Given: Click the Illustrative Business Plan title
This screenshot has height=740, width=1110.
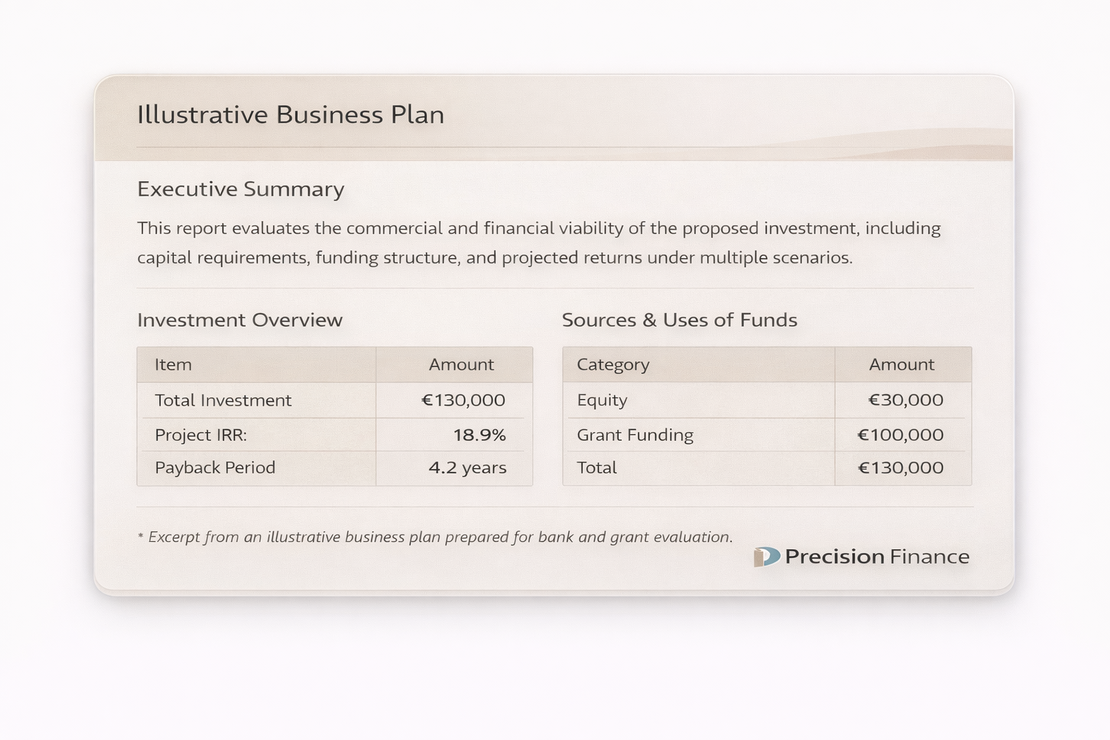Looking at the screenshot, I should [x=290, y=114].
